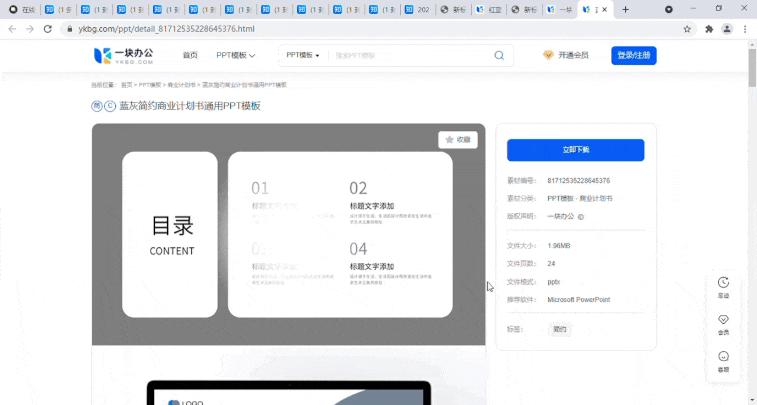Click the file size value 1.96MB
This screenshot has width=757, height=405.
pos(559,246)
